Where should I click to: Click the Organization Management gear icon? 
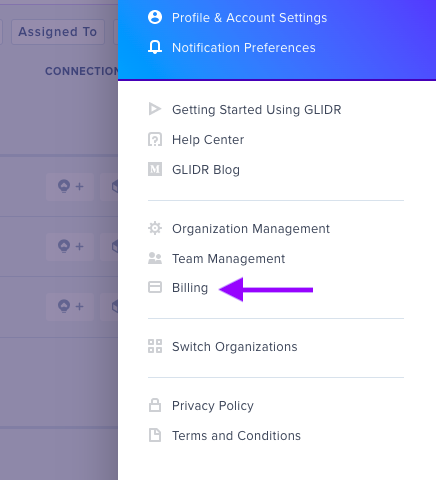(155, 228)
